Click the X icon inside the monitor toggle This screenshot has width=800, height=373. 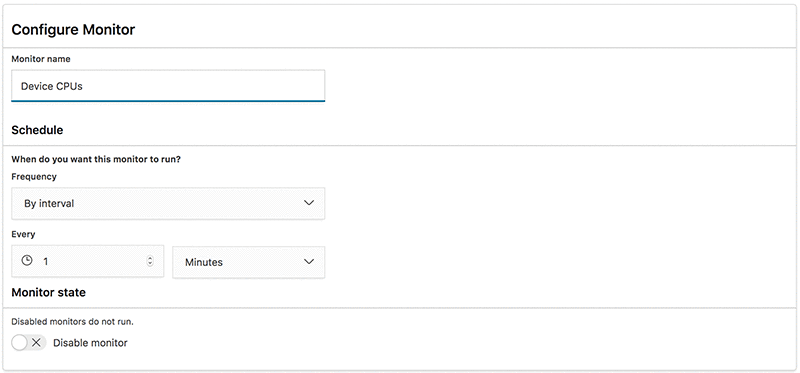(x=36, y=343)
